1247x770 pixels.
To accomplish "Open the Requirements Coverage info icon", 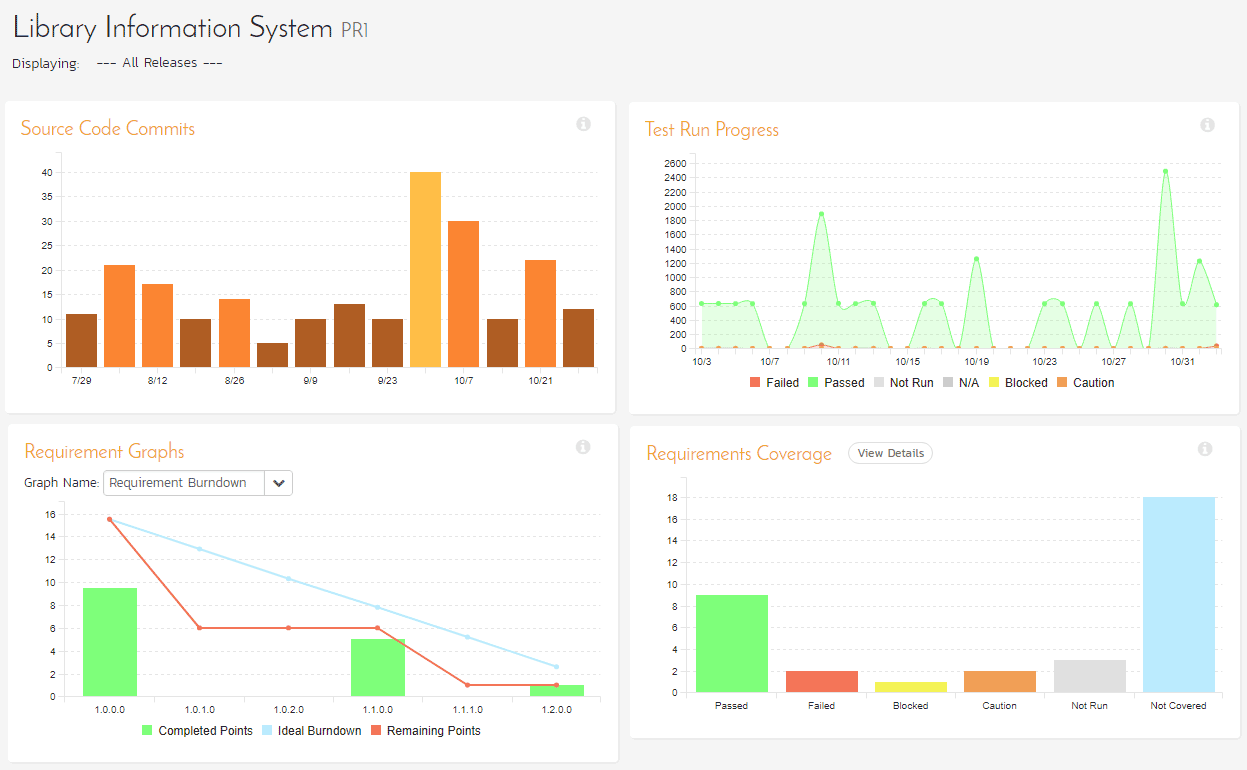I will 1205,449.
